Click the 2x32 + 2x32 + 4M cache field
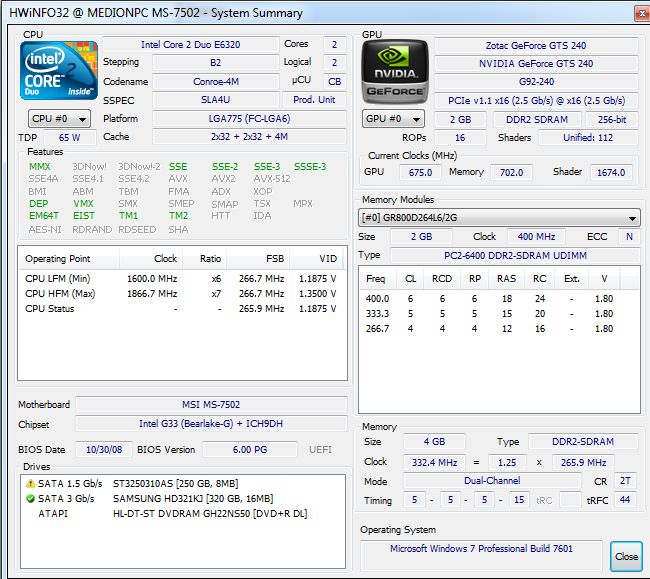This screenshot has width=650, height=579. coord(249,136)
